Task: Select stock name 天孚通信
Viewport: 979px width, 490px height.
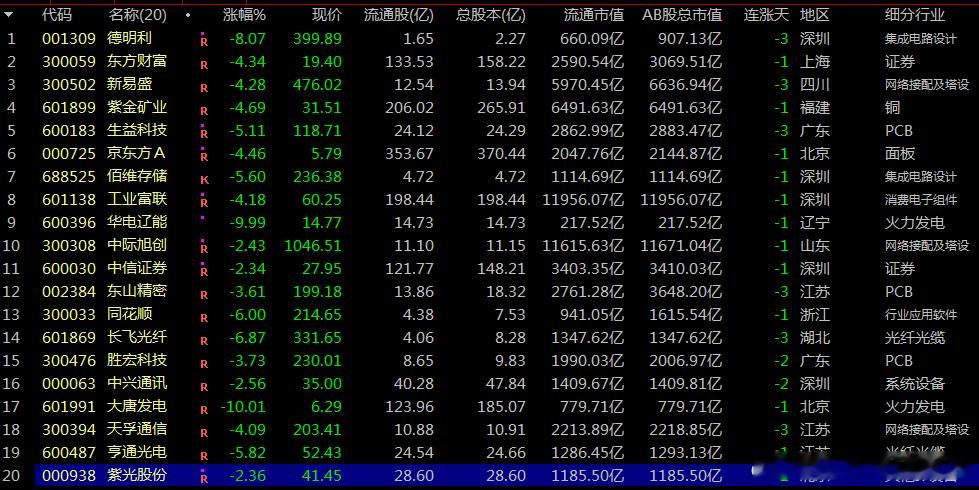Action: coord(137,429)
